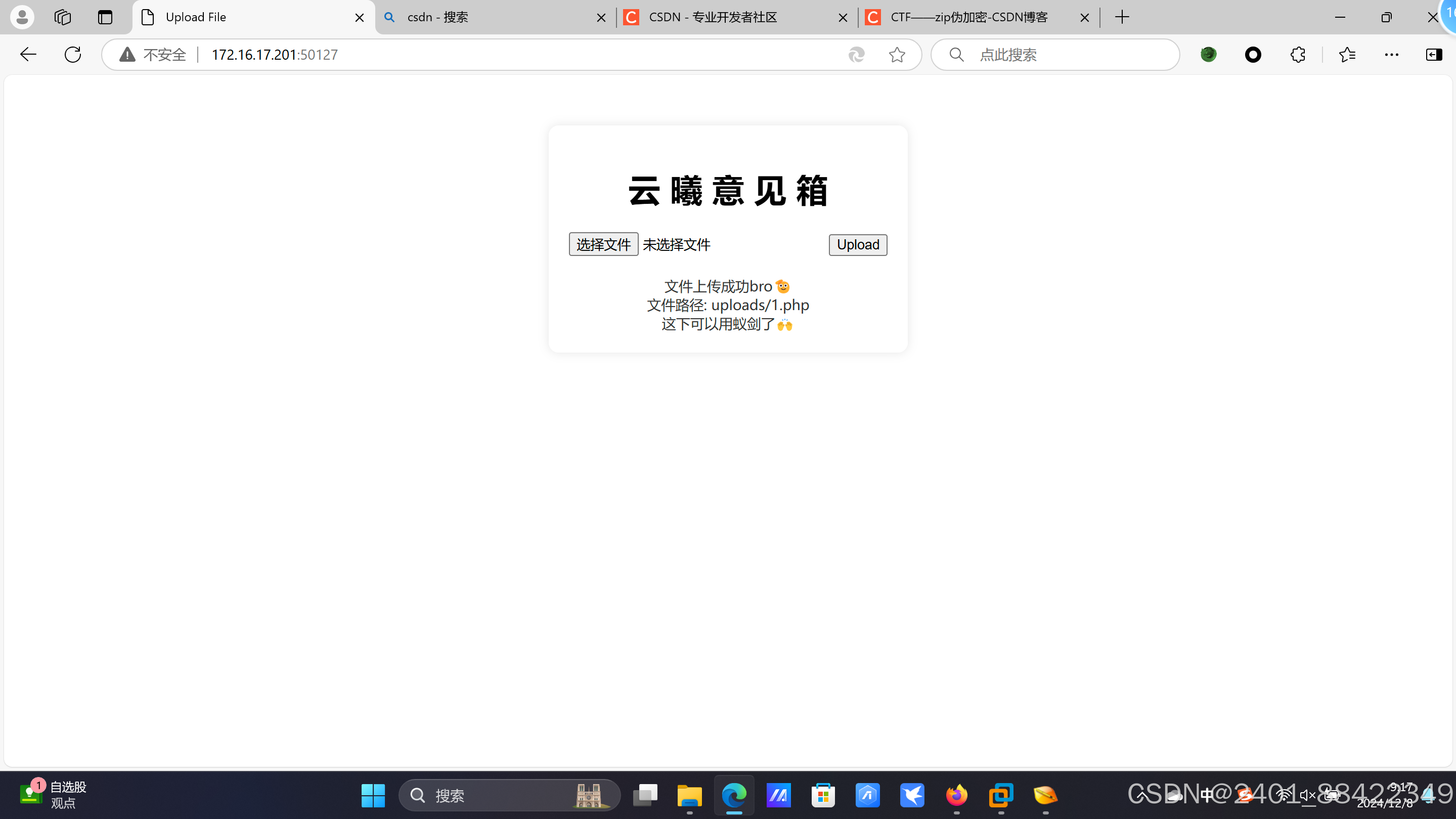Viewport: 1456px width, 819px height.
Task: Open the favorites list icon
Action: tap(1347, 54)
